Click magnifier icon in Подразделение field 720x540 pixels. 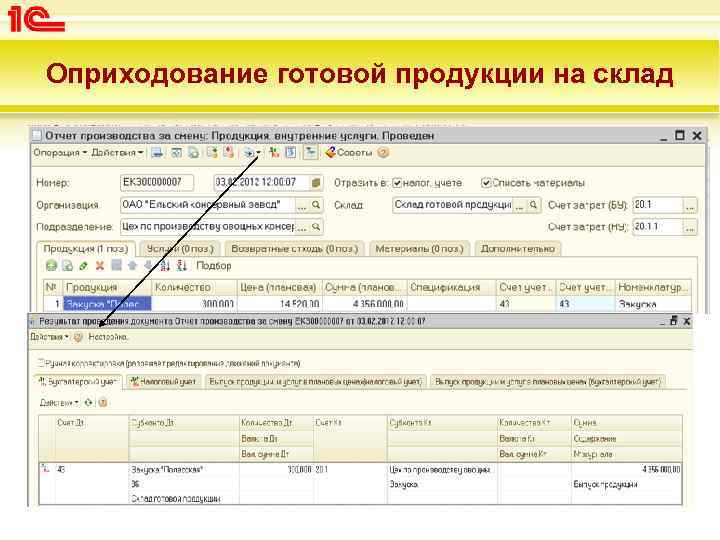coord(316,227)
